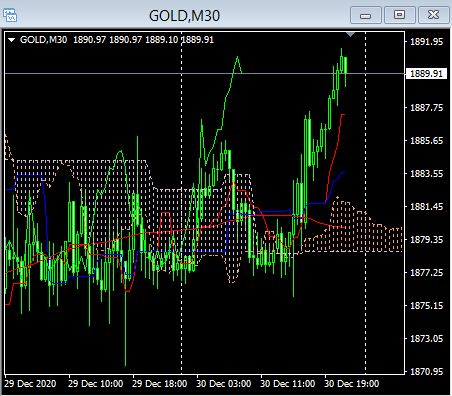Click the 1891.95 price scale label
Screen dimensions: 452x396
pyautogui.click(x=427, y=42)
